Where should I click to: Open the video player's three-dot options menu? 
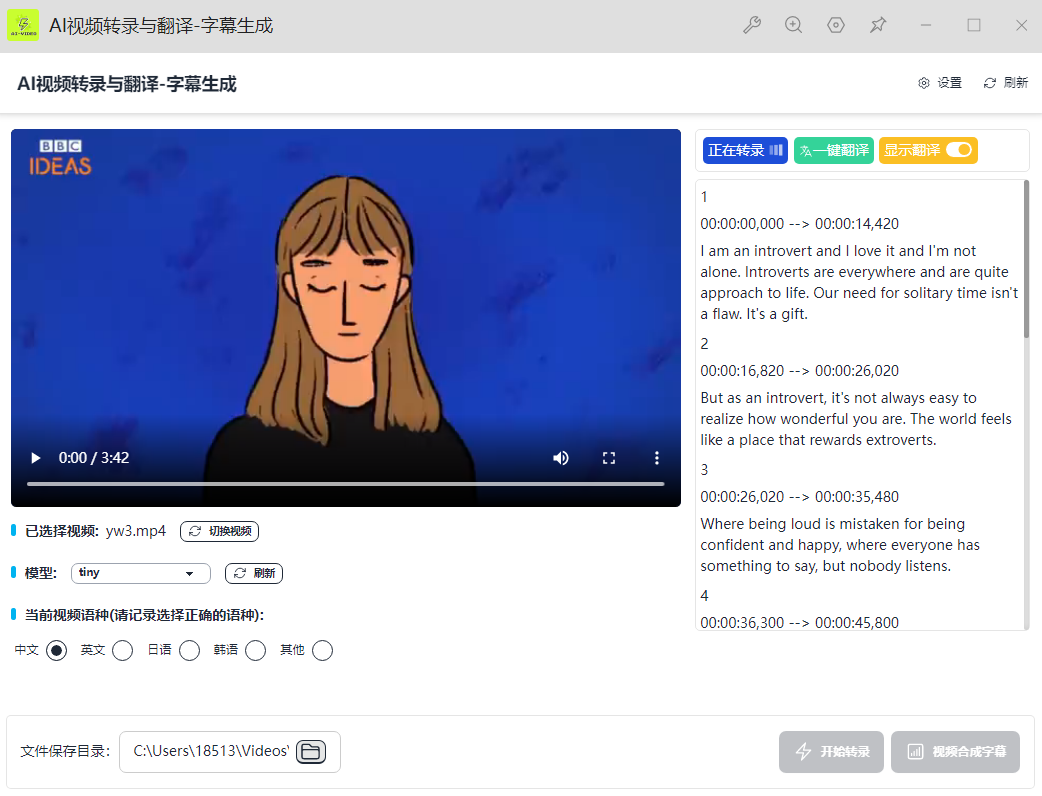[657, 458]
